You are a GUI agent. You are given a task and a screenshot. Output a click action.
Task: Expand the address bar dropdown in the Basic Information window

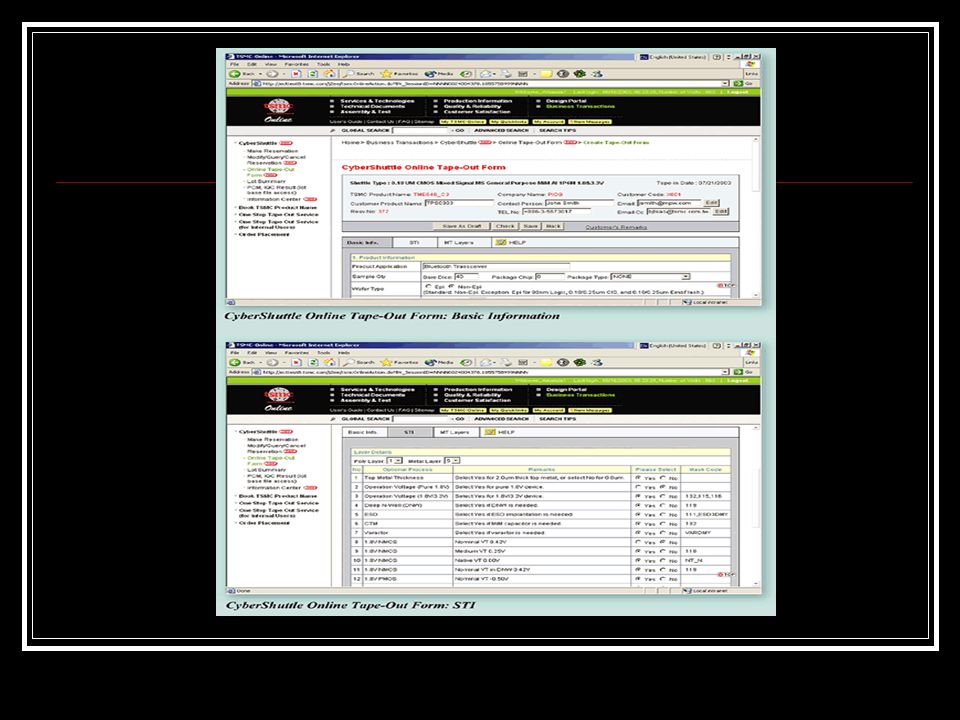[x=726, y=83]
